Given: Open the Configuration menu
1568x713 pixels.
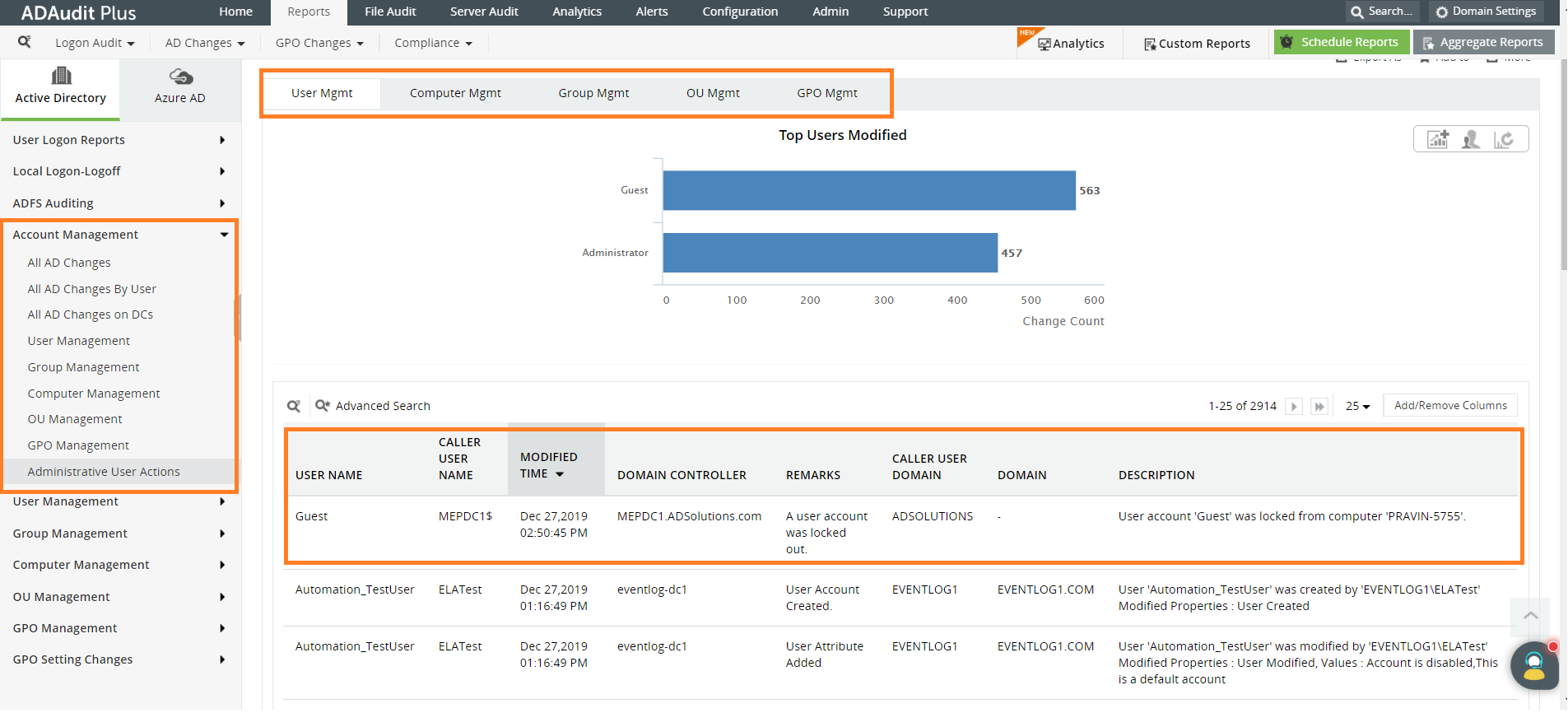Looking at the screenshot, I should coord(740,12).
